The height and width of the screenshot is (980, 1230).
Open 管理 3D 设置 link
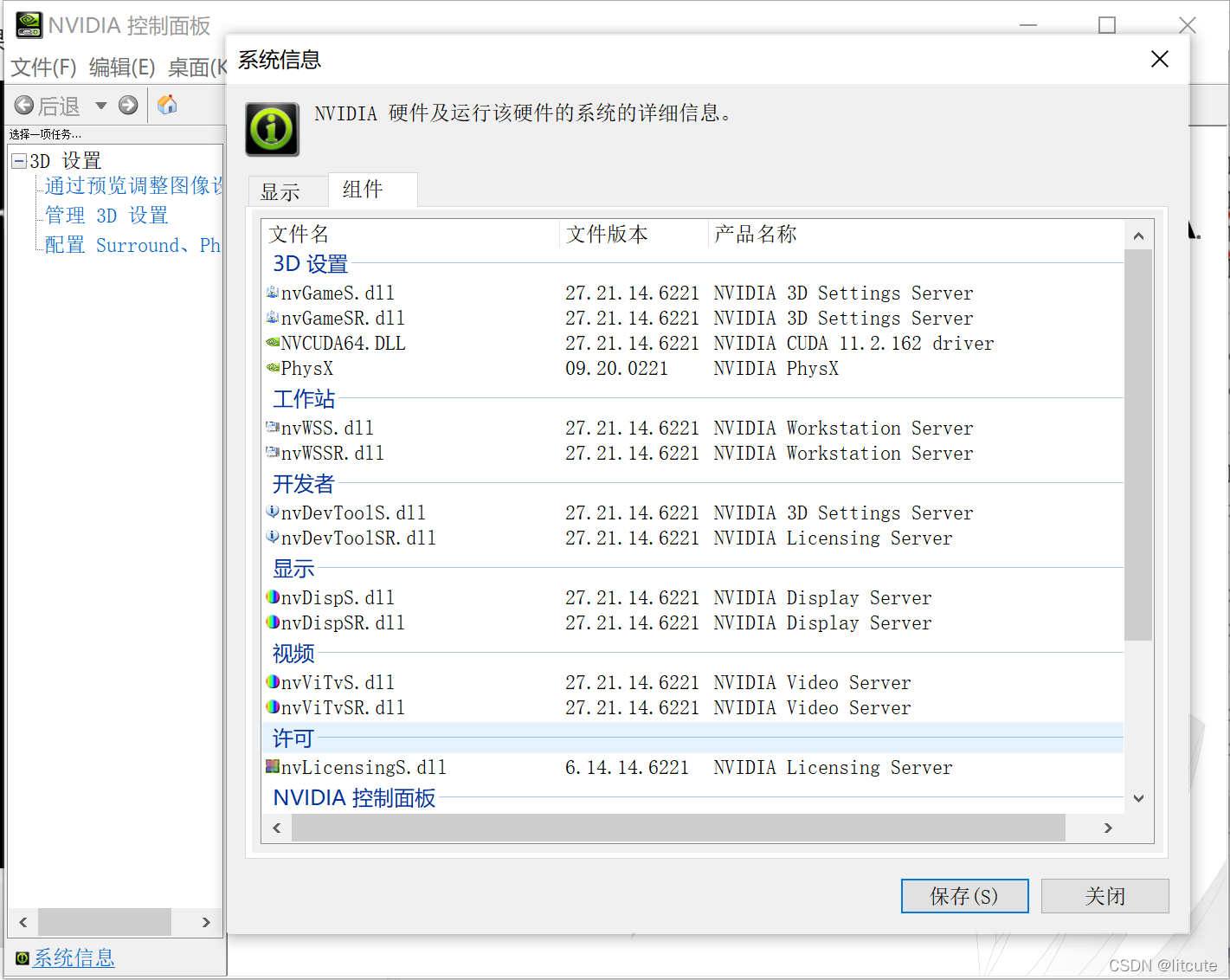[106, 216]
